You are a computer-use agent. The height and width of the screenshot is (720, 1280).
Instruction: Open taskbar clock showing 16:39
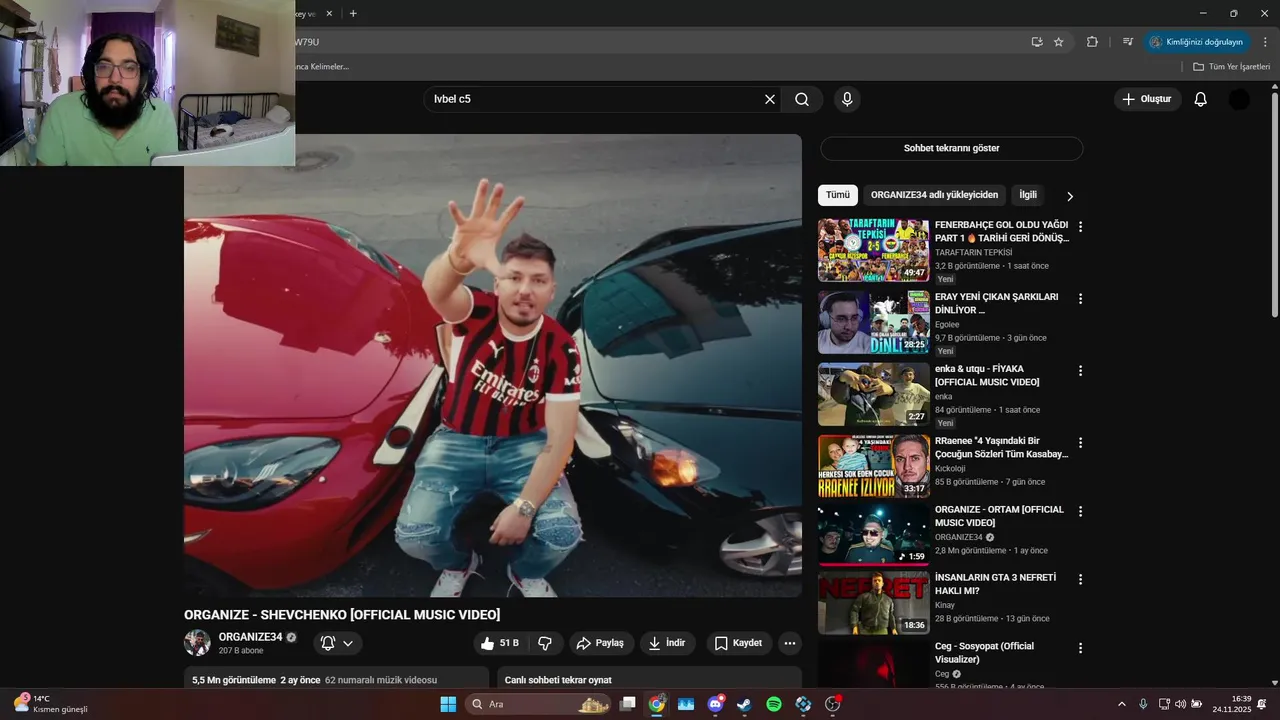pos(1232,704)
